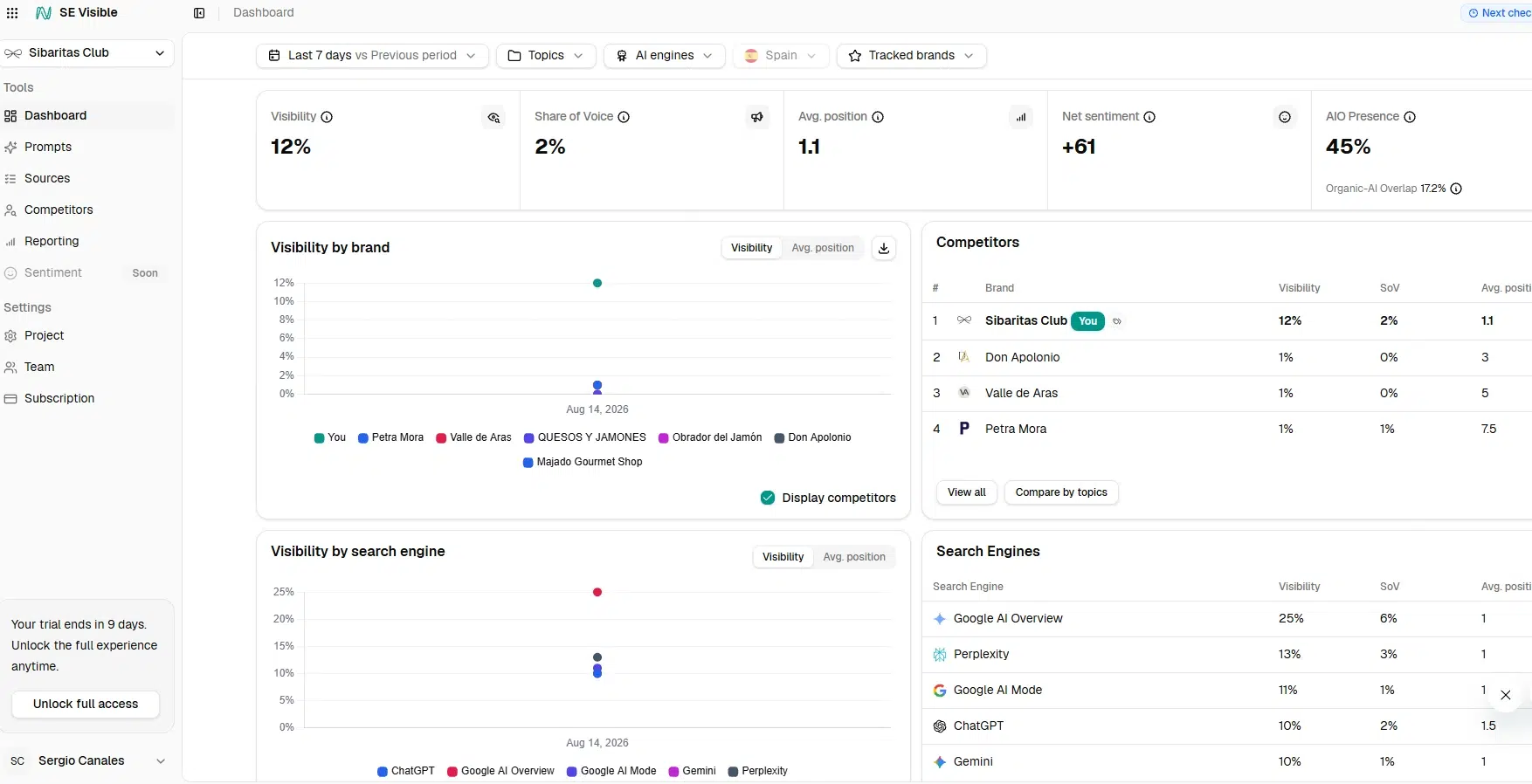This screenshot has height=784, width=1532.
Task: Click the teal 12% data point in brand chart
Action: [x=597, y=283]
